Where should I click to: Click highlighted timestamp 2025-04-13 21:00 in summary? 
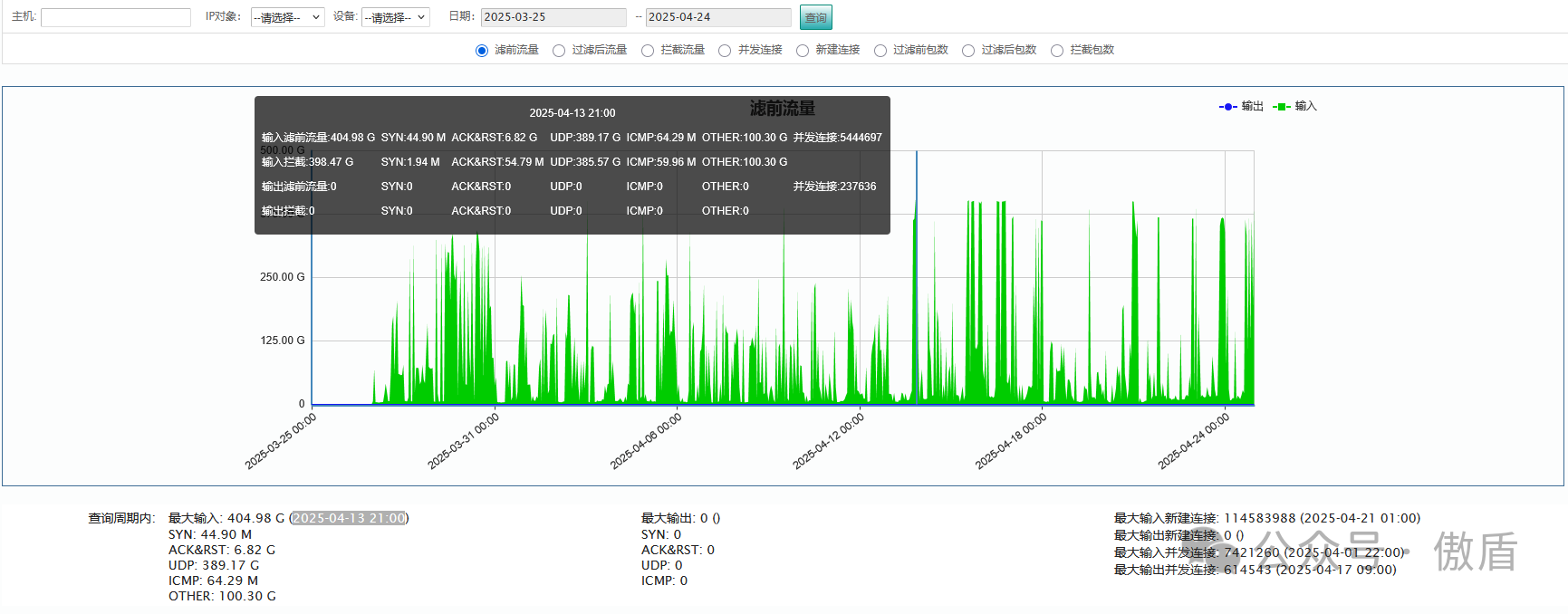tap(349, 519)
